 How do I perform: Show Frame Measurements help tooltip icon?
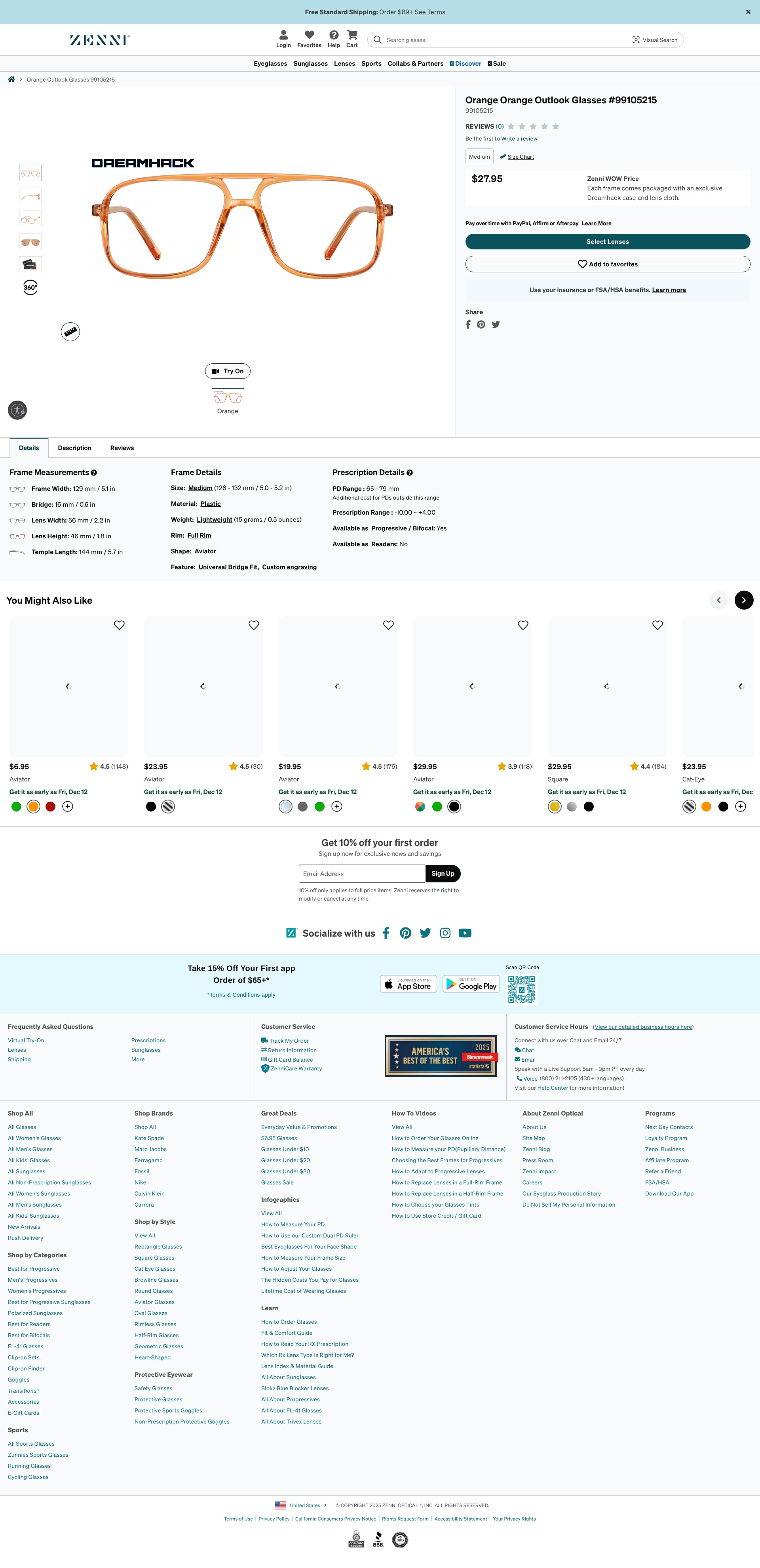tap(94, 473)
